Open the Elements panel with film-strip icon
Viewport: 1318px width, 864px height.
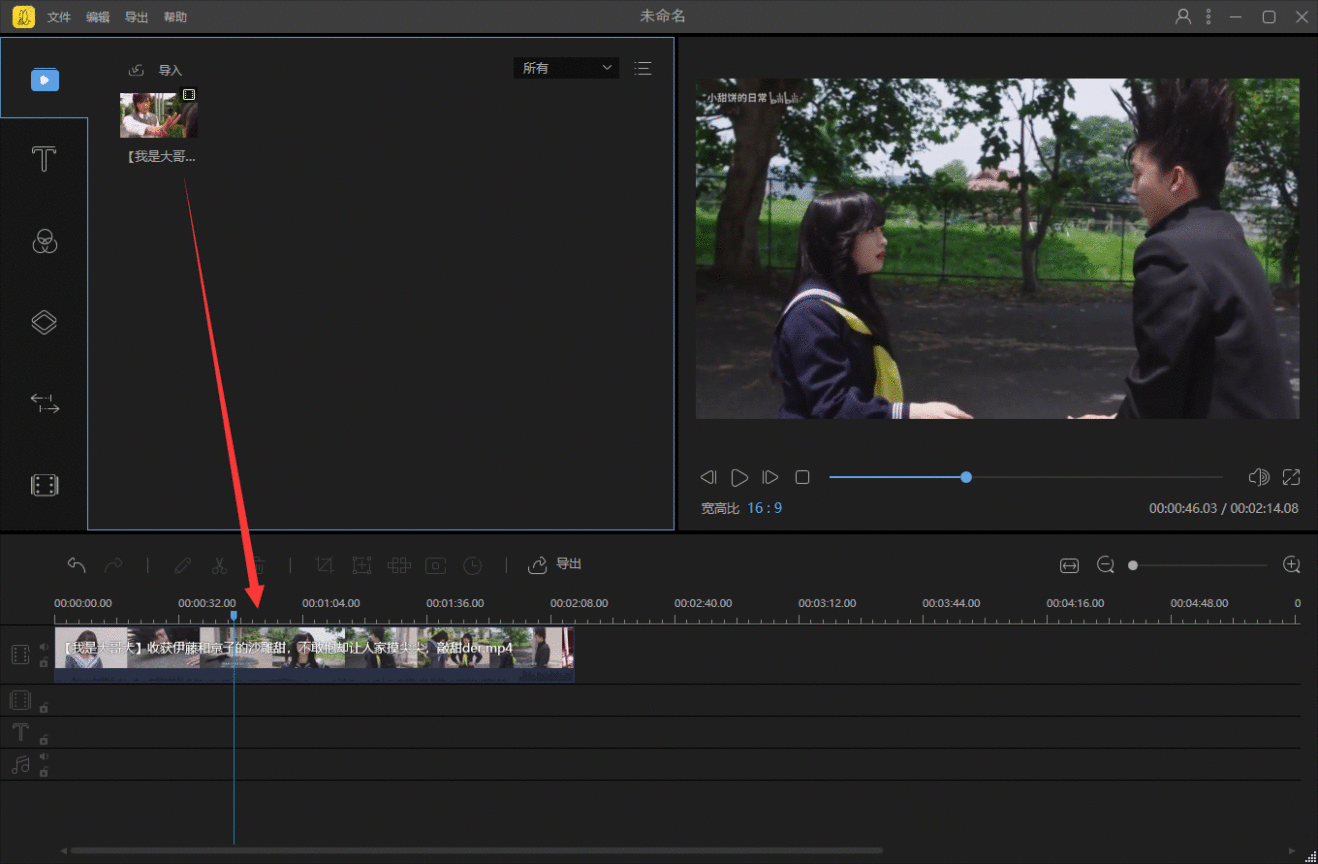click(44, 485)
